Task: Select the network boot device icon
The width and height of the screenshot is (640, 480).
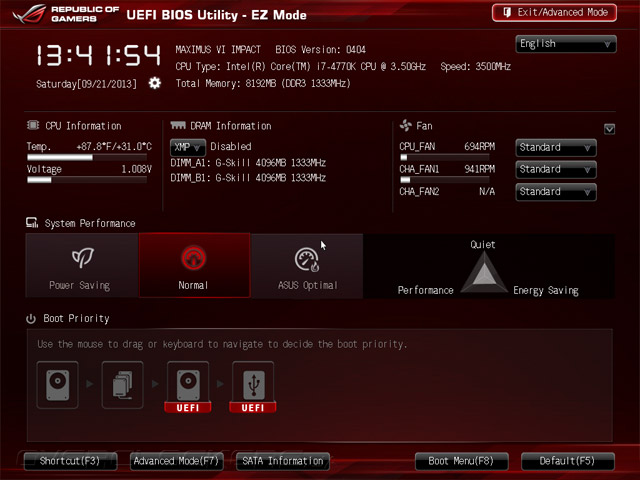Action: click(122, 384)
